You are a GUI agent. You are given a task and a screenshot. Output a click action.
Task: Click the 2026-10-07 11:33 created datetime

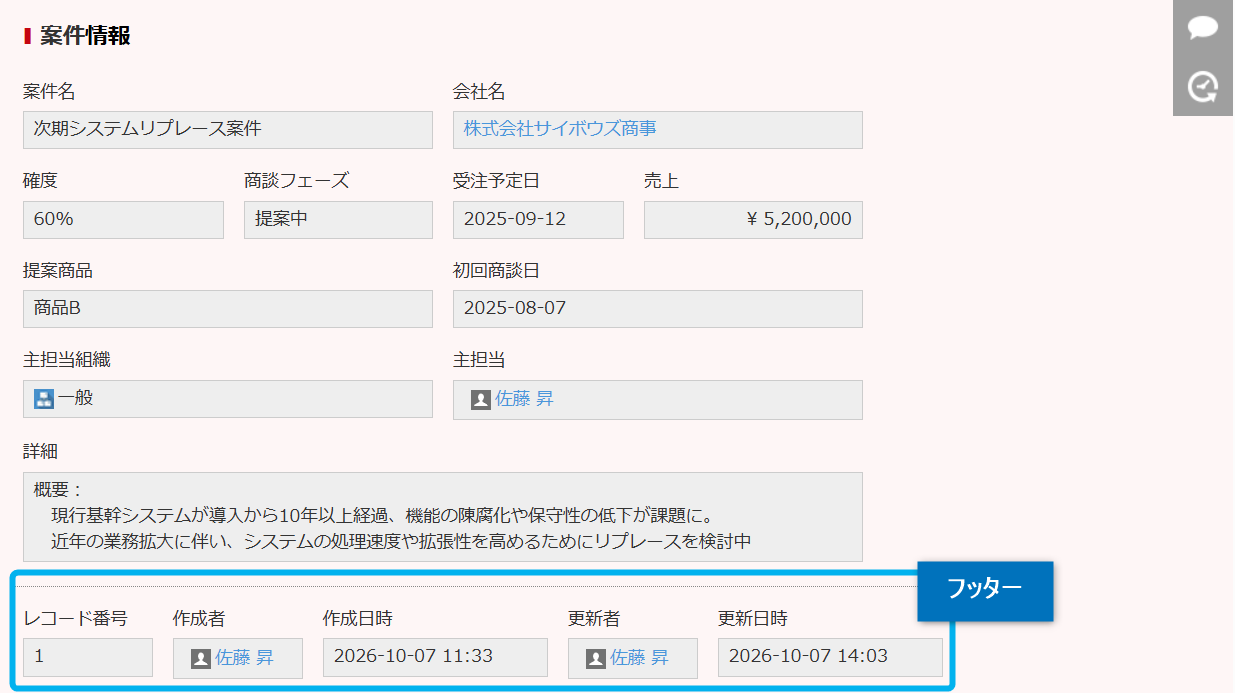pos(413,657)
